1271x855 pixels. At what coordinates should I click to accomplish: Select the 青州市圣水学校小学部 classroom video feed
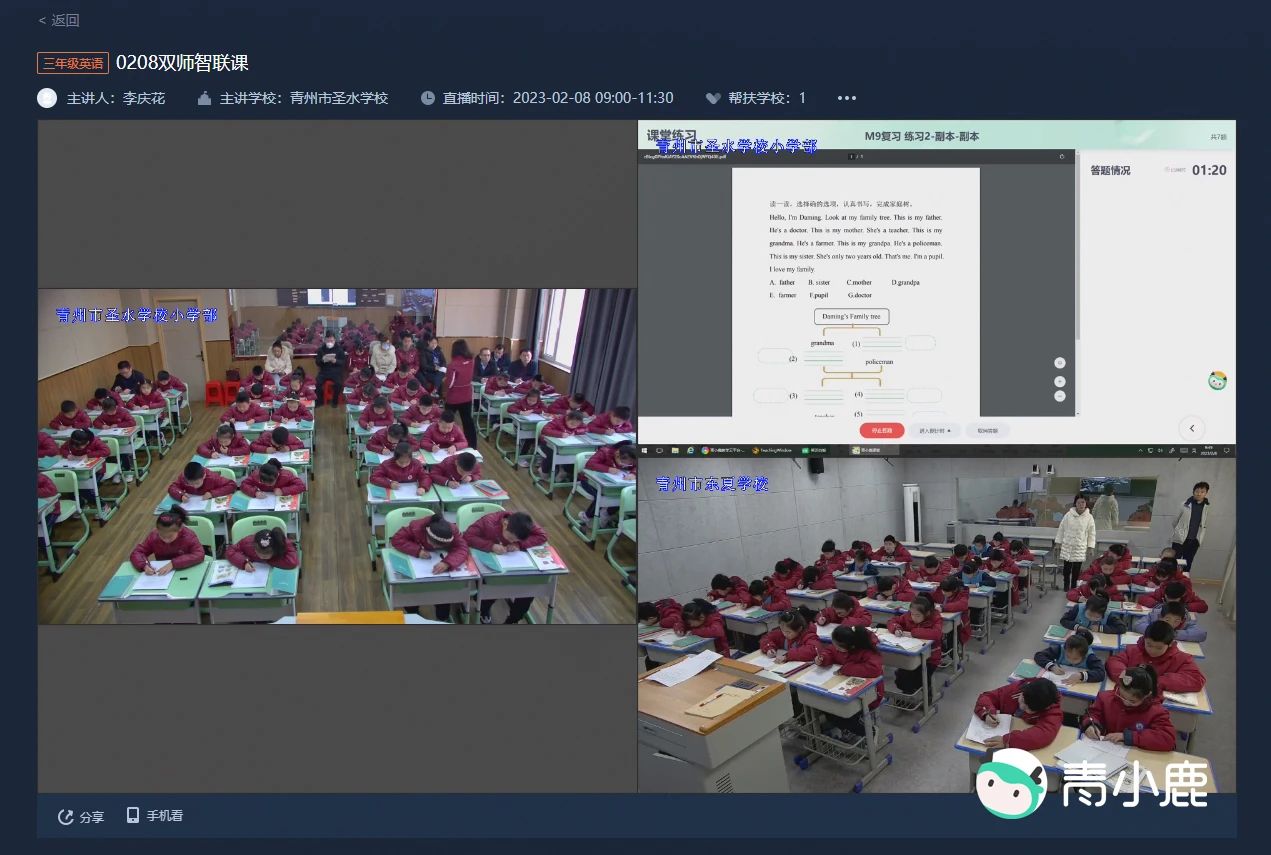click(x=337, y=456)
